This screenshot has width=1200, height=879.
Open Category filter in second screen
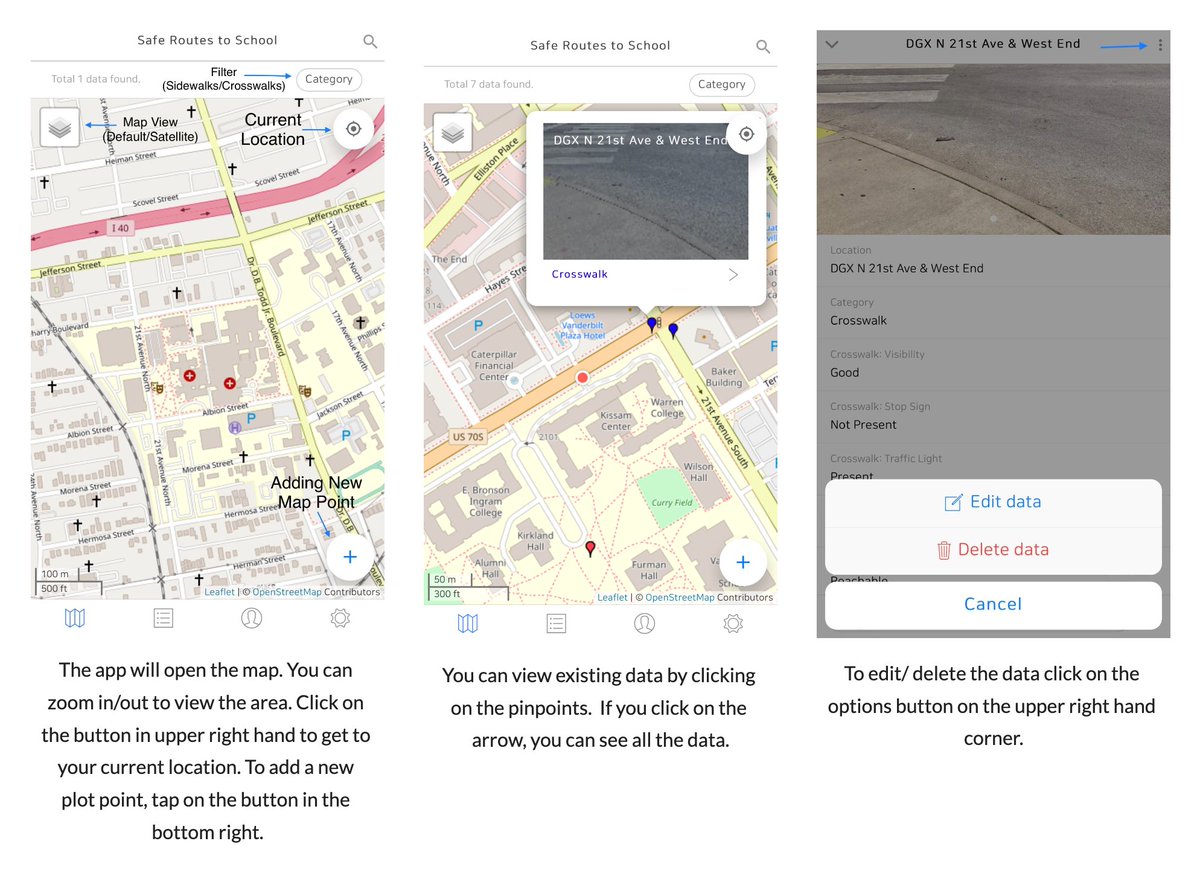click(x=722, y=85)
